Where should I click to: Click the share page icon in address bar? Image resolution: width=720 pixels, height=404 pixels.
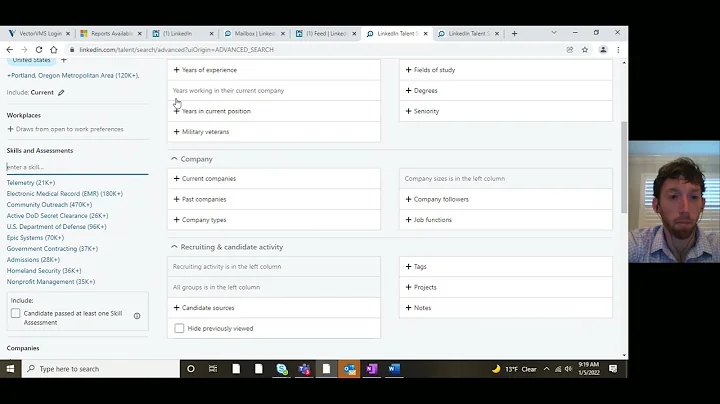(x=570, y=50)
